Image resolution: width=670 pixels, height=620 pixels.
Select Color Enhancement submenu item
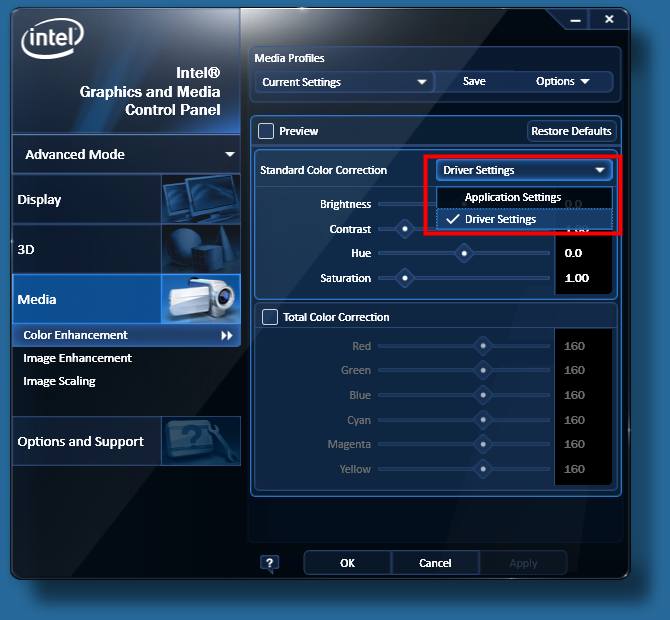126,335
